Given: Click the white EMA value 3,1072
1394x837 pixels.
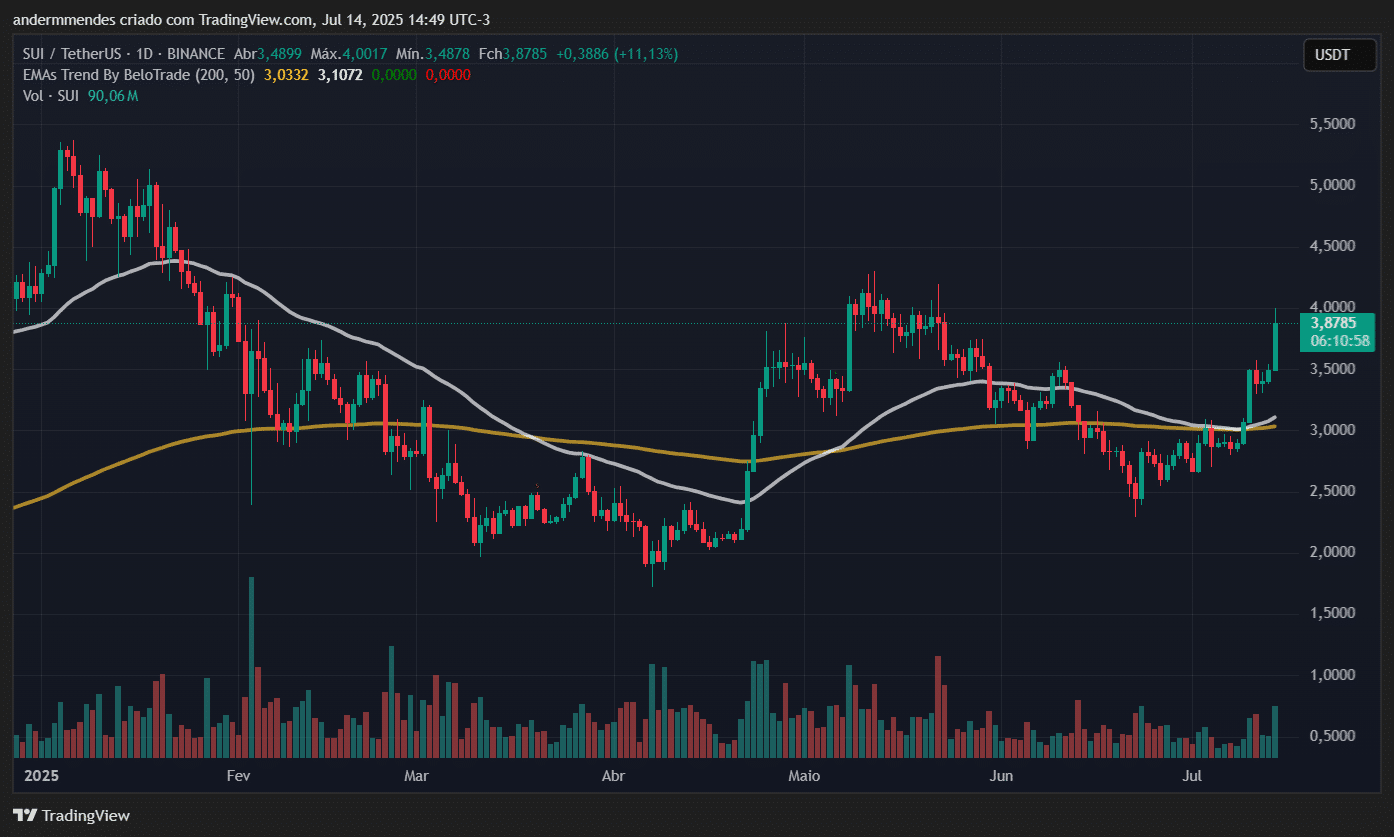Looking at the screenshot, I should tap(340, 75).
